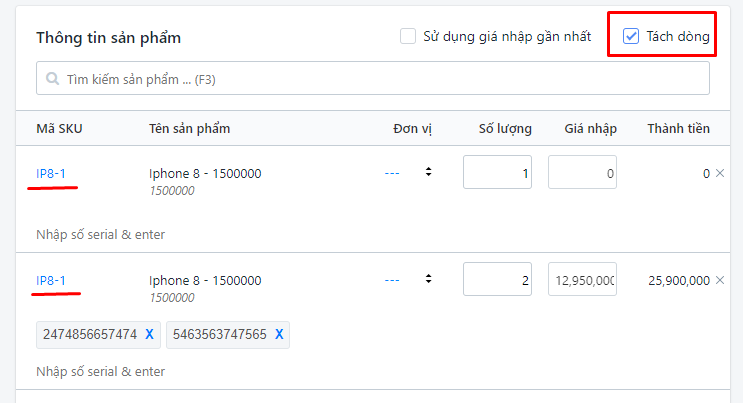The width and height of the screenshot is (743, 403).
Task: Remove the first IP8-1 product row
Action: click(720, 173)
